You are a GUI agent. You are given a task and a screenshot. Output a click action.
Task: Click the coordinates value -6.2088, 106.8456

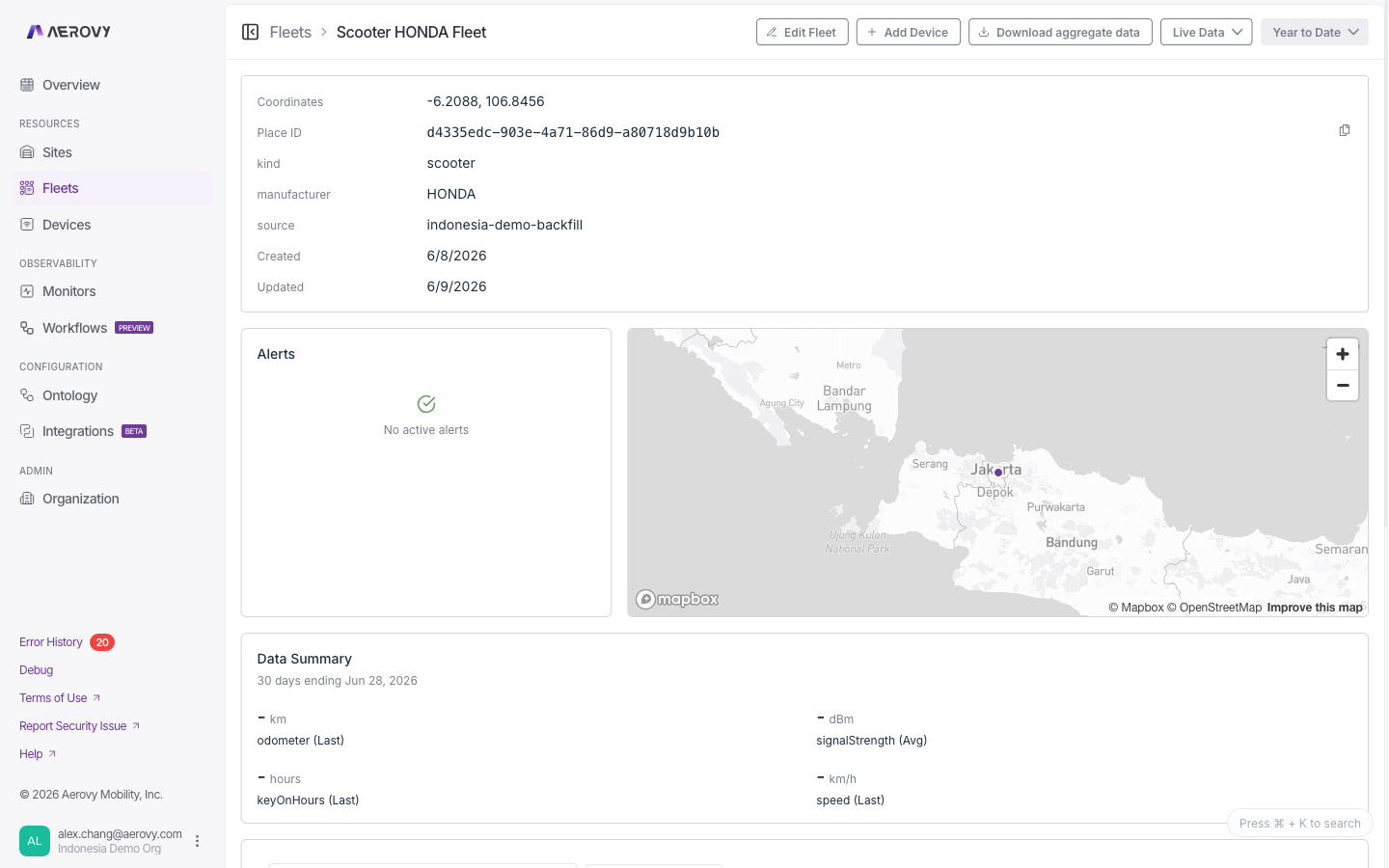[x=485, y=101]
